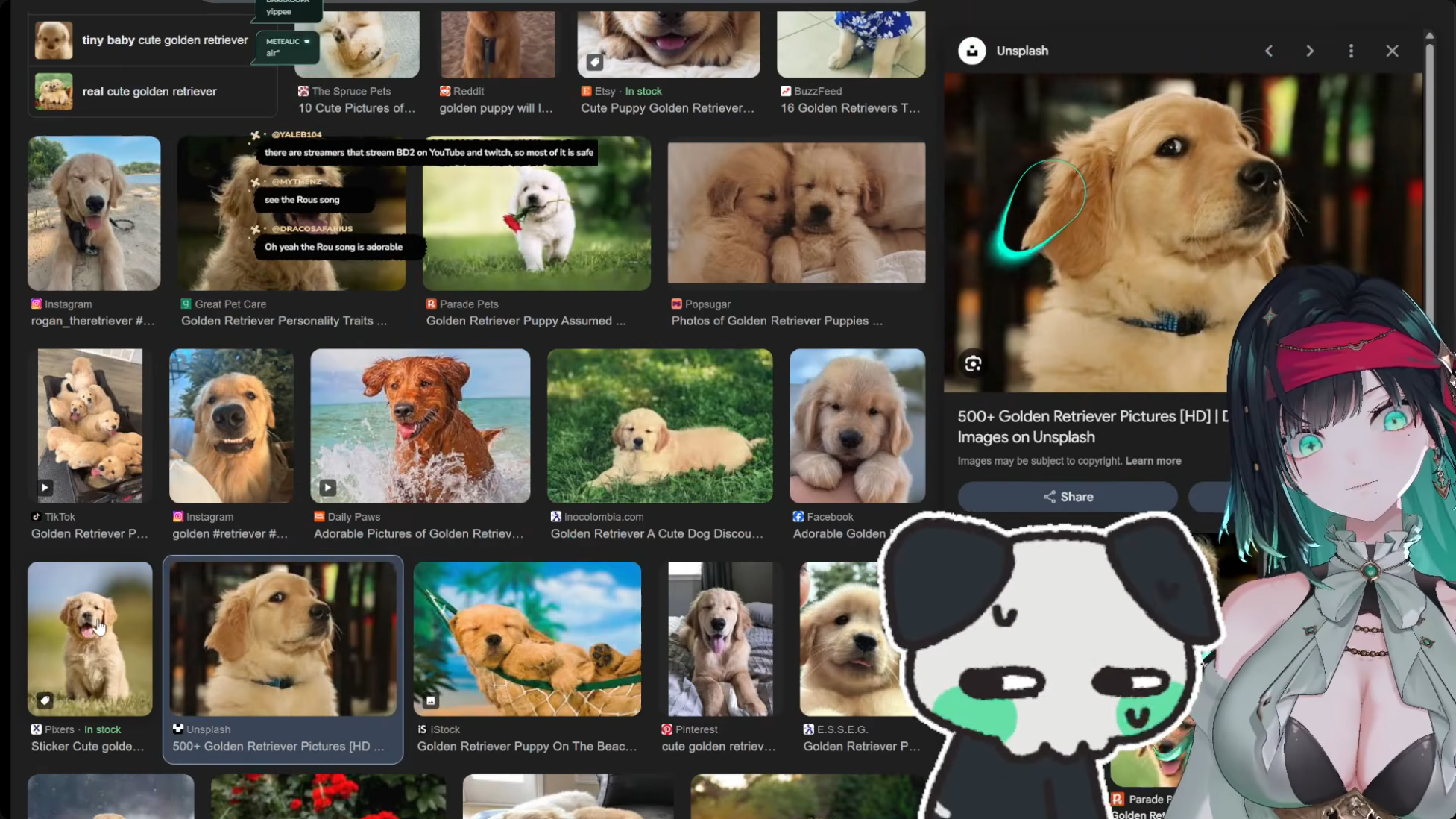Close the Unsplash image preview panel
Screen dimensions: 1456x819
pos(1391,51)
